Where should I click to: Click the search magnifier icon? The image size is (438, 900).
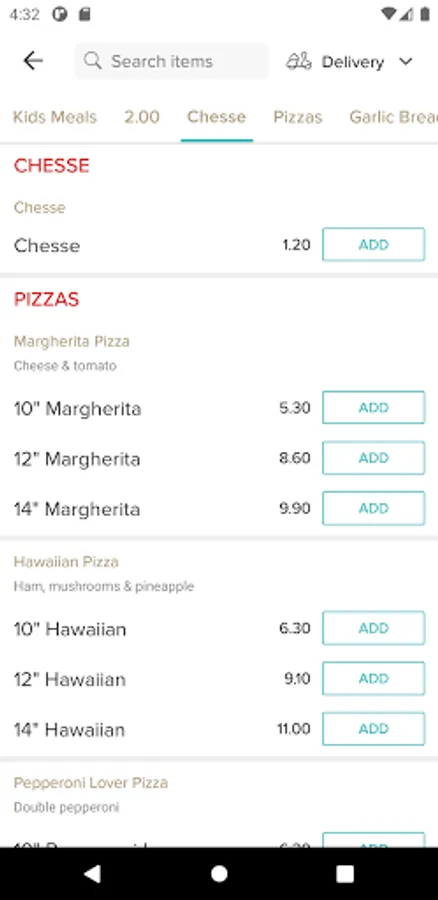92,61
